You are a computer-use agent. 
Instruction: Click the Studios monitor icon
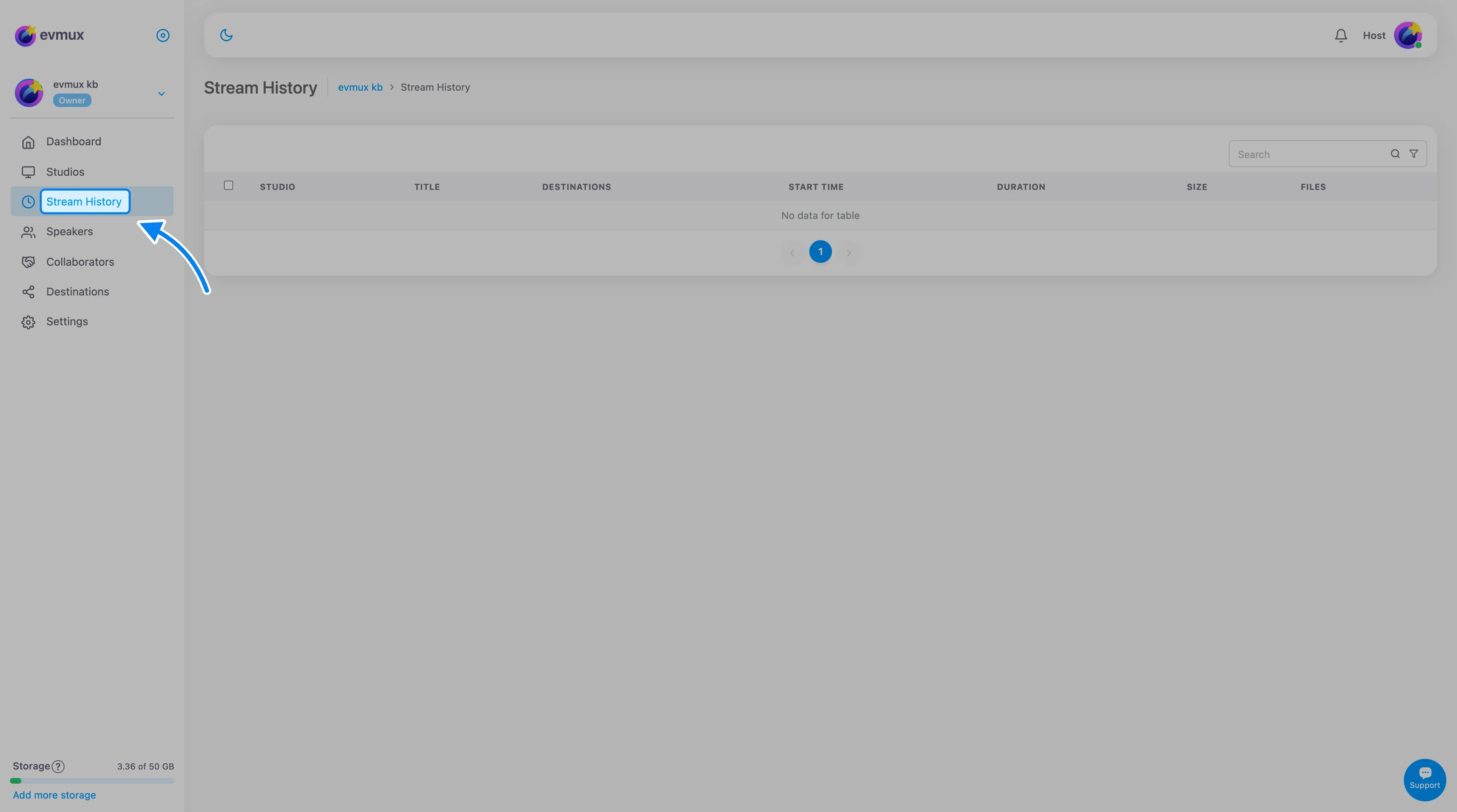28,172
